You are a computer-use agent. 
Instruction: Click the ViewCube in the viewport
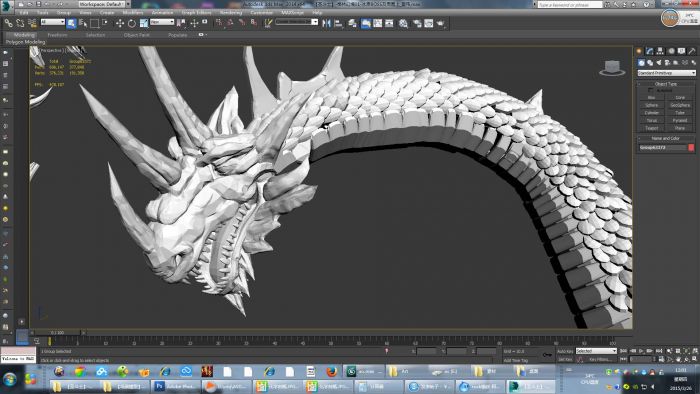(x=612, y=68)
